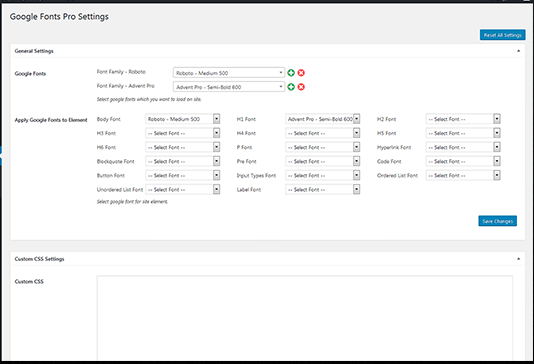Viewport: 534px width, 364px height.
Task: Open the H3 Font dropdown
Action: pos(183,133)
